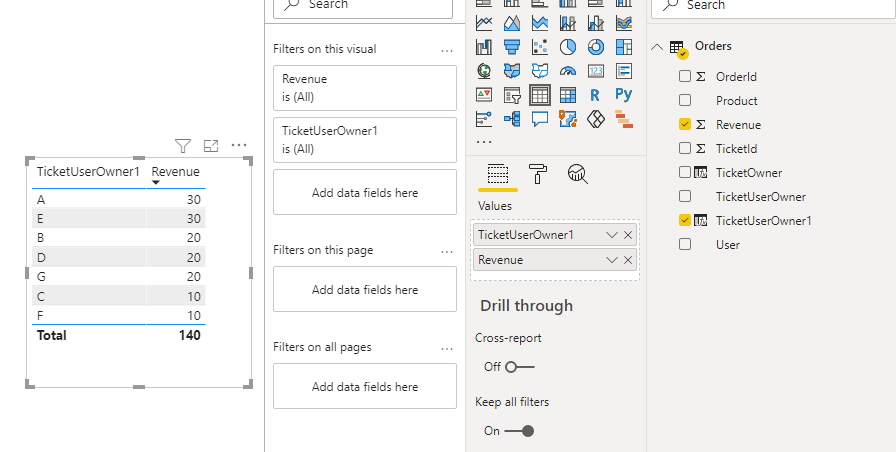Check the User field checkbox
The image size is (896, 452).
pyautogui.click(x=685, y=244)
